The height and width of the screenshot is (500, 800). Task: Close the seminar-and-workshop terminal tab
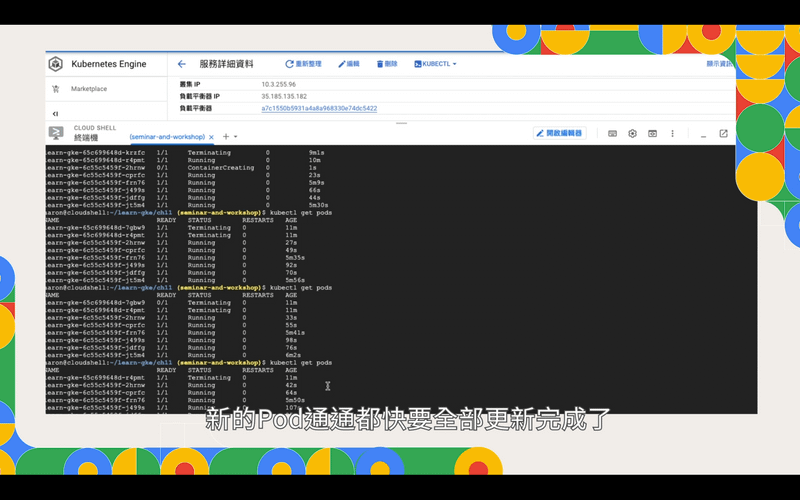pyautogui.click(x=212, y=137)
